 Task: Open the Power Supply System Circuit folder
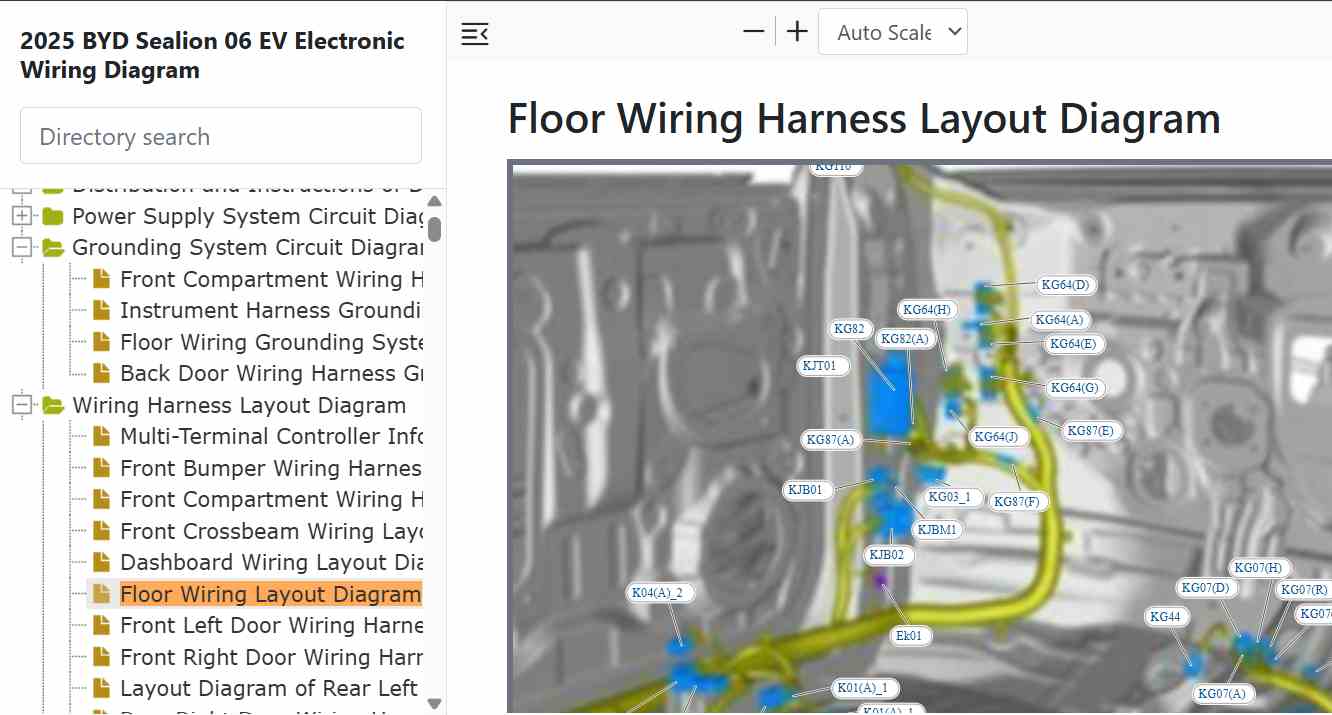pos(248,216)
